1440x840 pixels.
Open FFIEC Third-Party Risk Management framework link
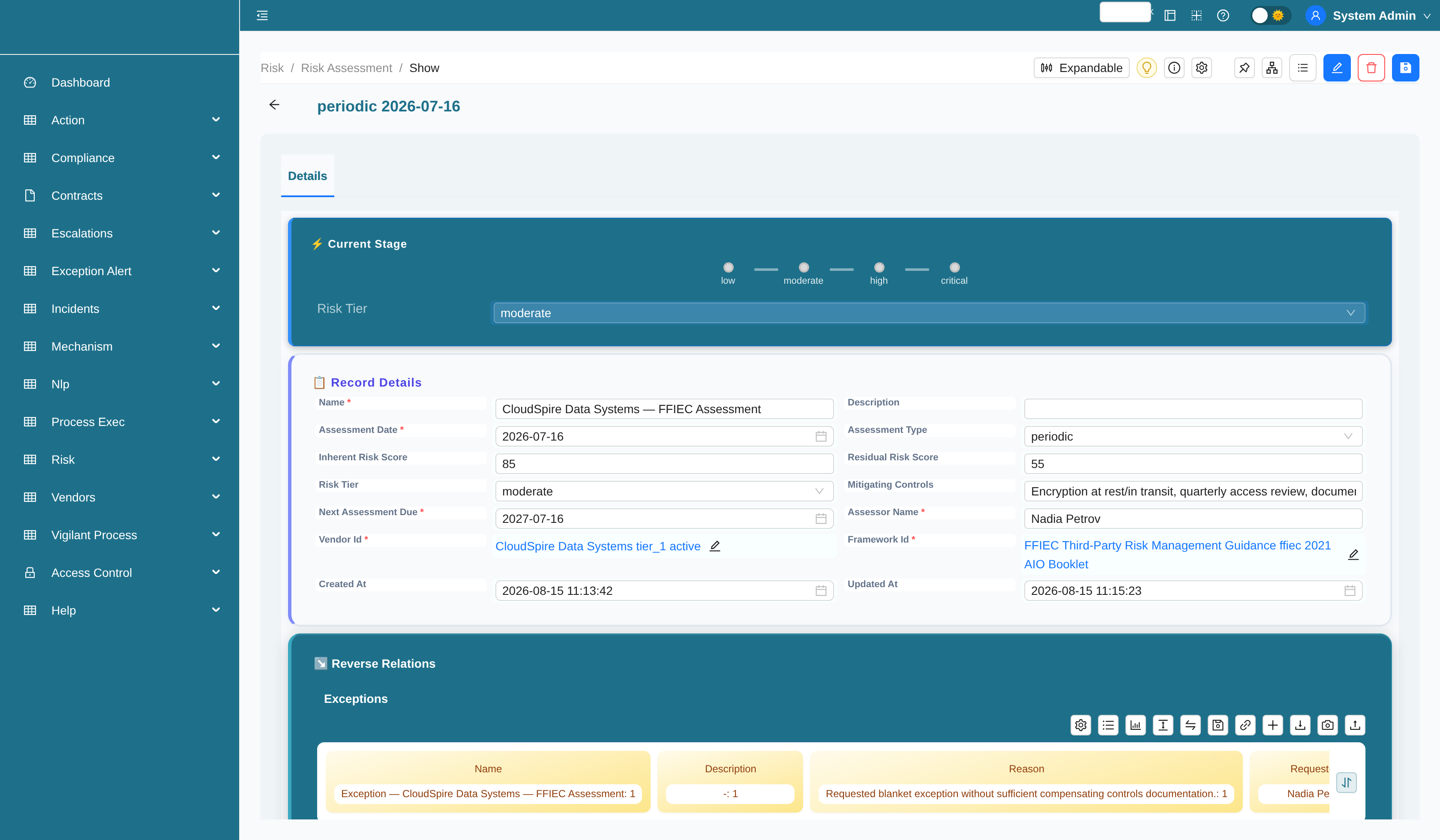point(1177,555)
